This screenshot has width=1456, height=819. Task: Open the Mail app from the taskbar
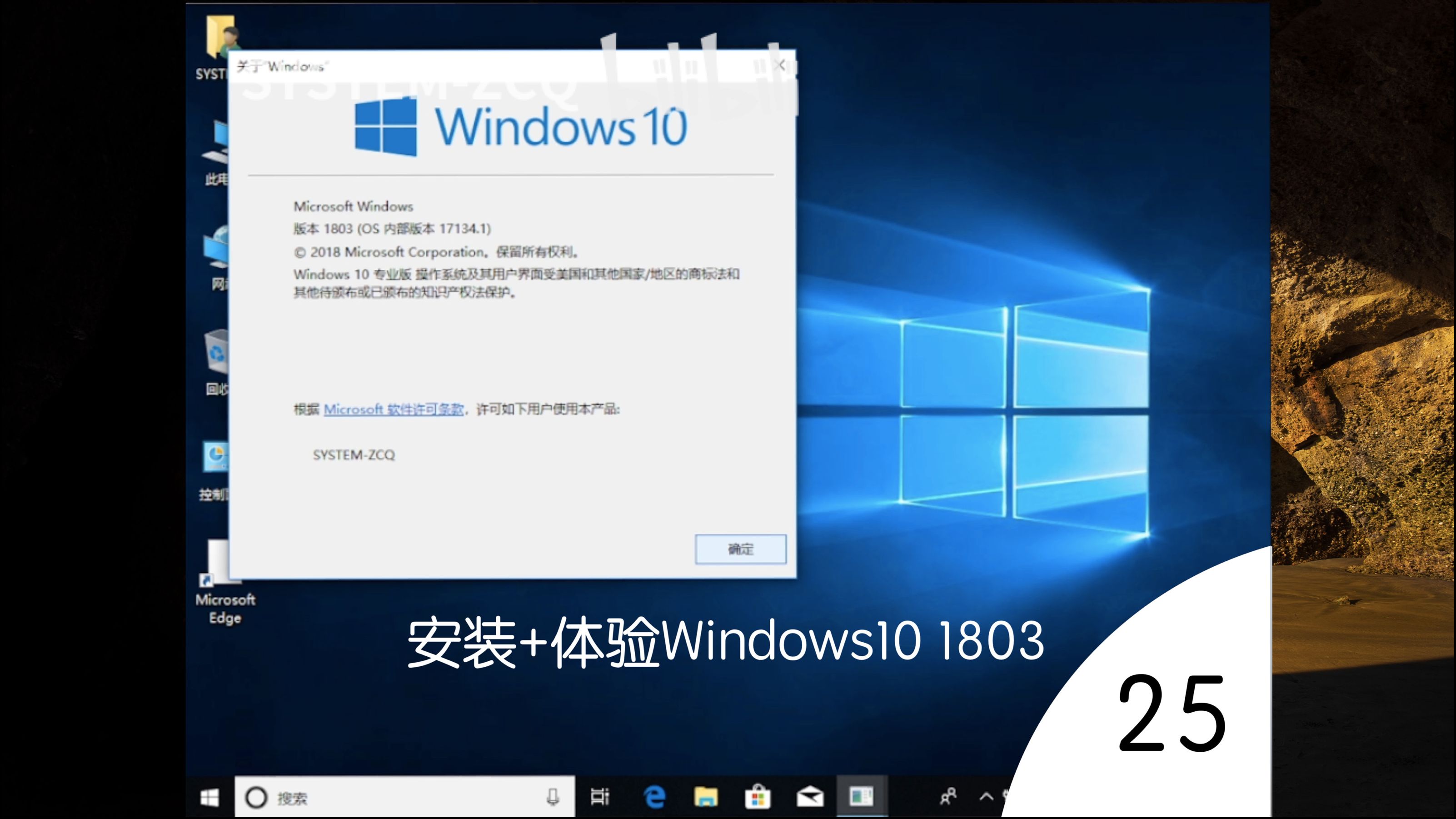(809, 797)
